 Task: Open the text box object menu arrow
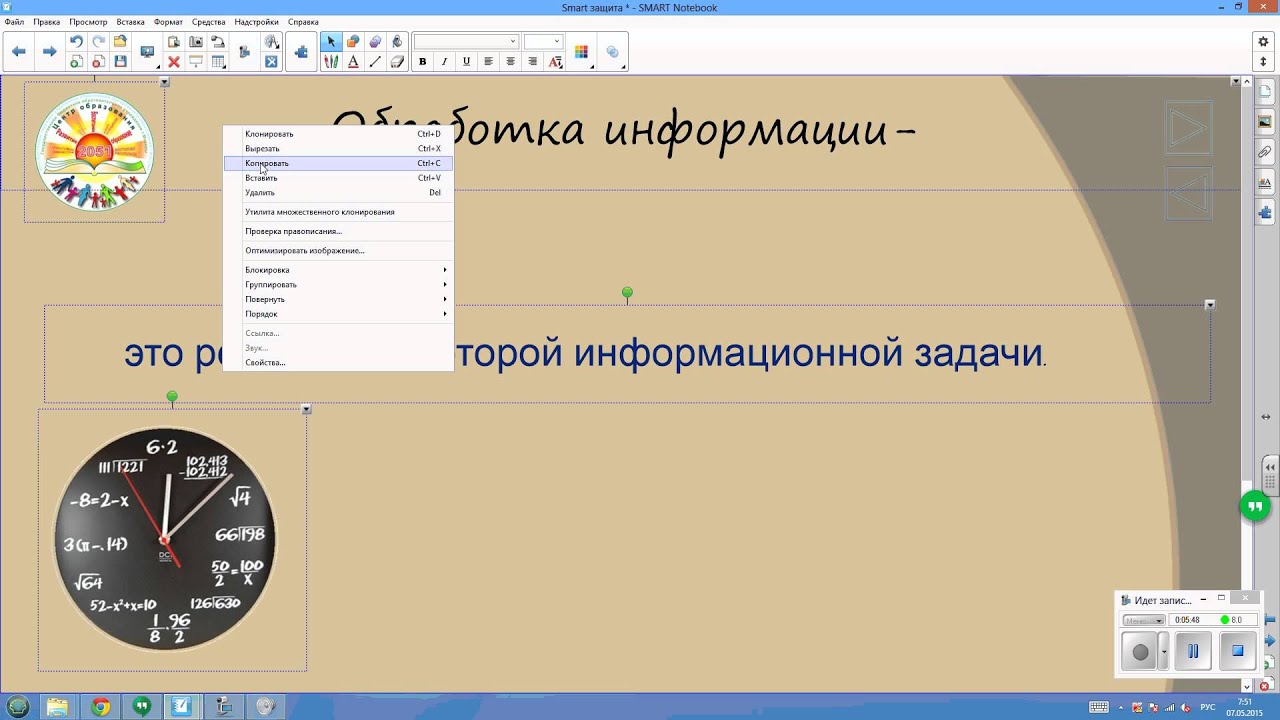1210,304
